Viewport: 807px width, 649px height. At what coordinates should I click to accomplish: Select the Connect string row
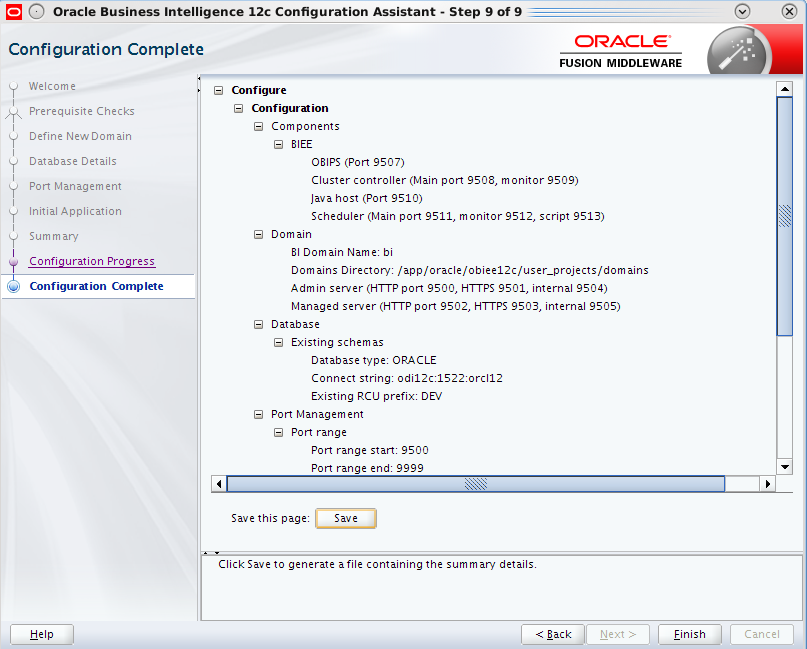tap(407, 379)
